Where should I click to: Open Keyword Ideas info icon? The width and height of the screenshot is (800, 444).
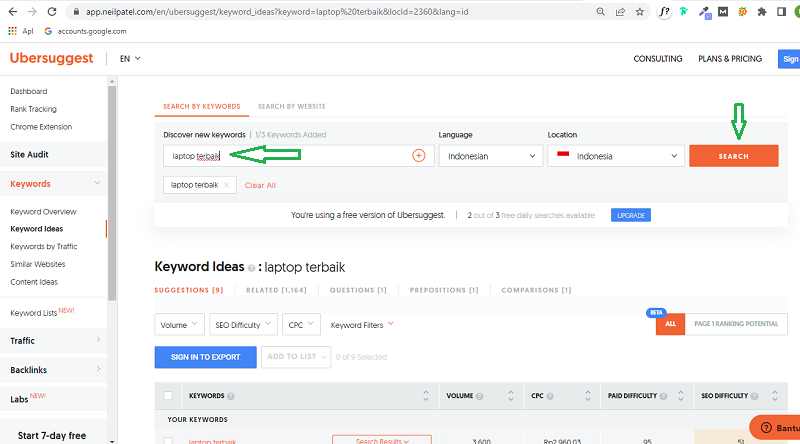point(251,268)
